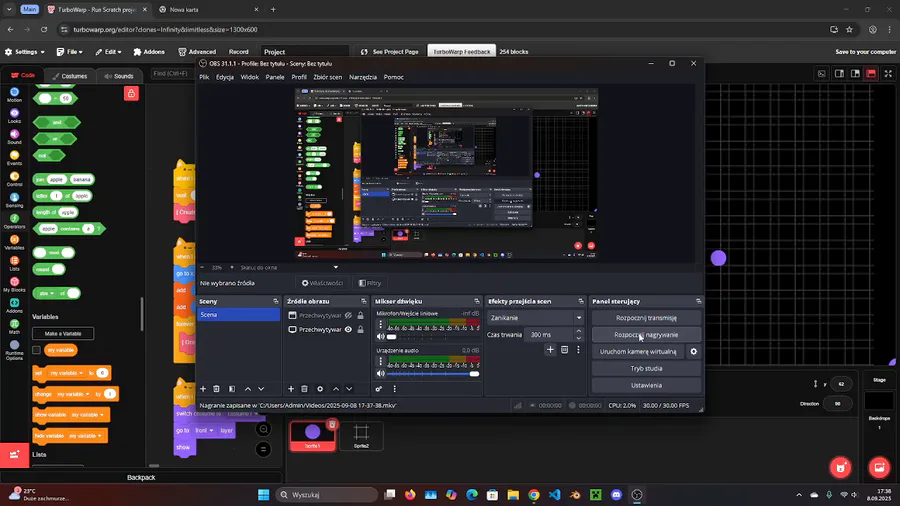900x506 pixels.
Task: Remove the scene transition trash icon
Action: (x=564, y=349)
